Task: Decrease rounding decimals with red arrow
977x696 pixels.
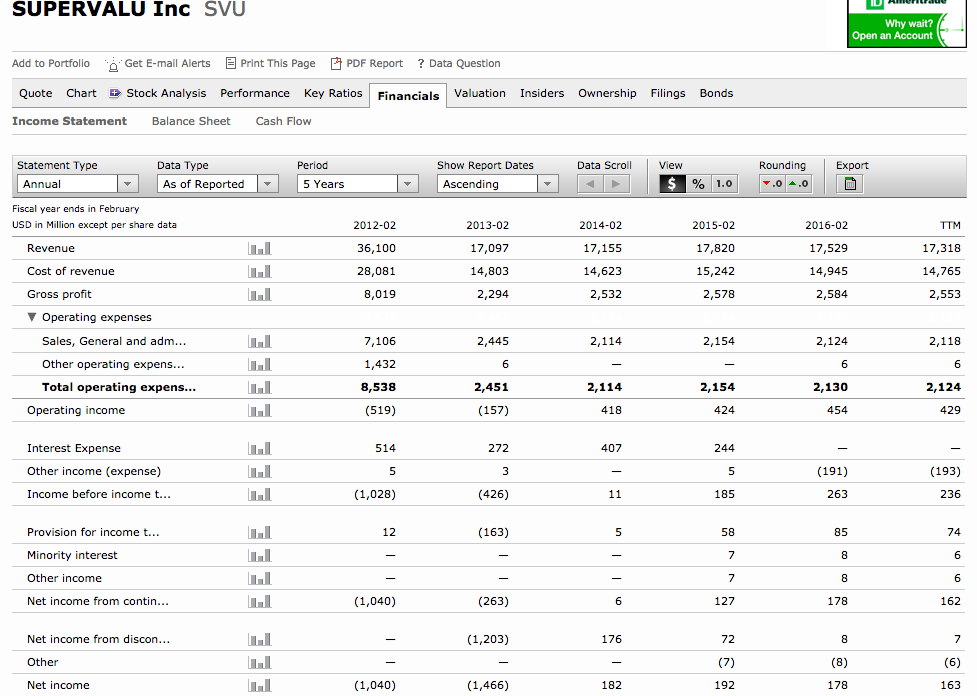Action: [773, 184]
